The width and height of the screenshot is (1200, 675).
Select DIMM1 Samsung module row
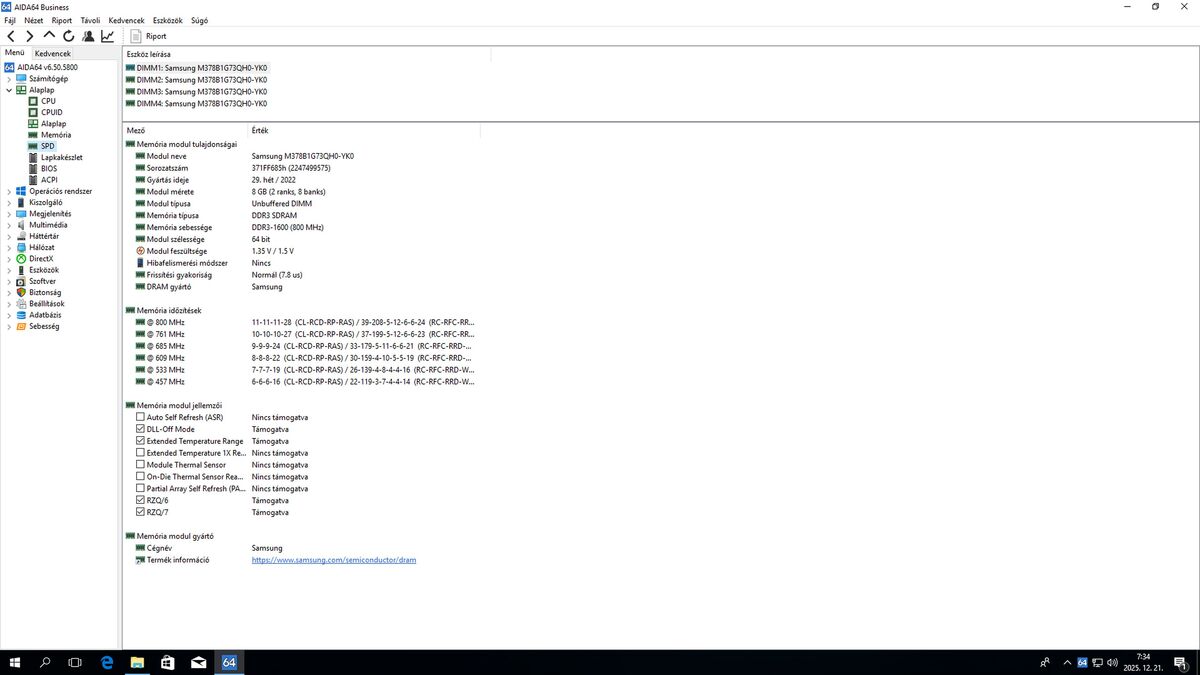202,67
